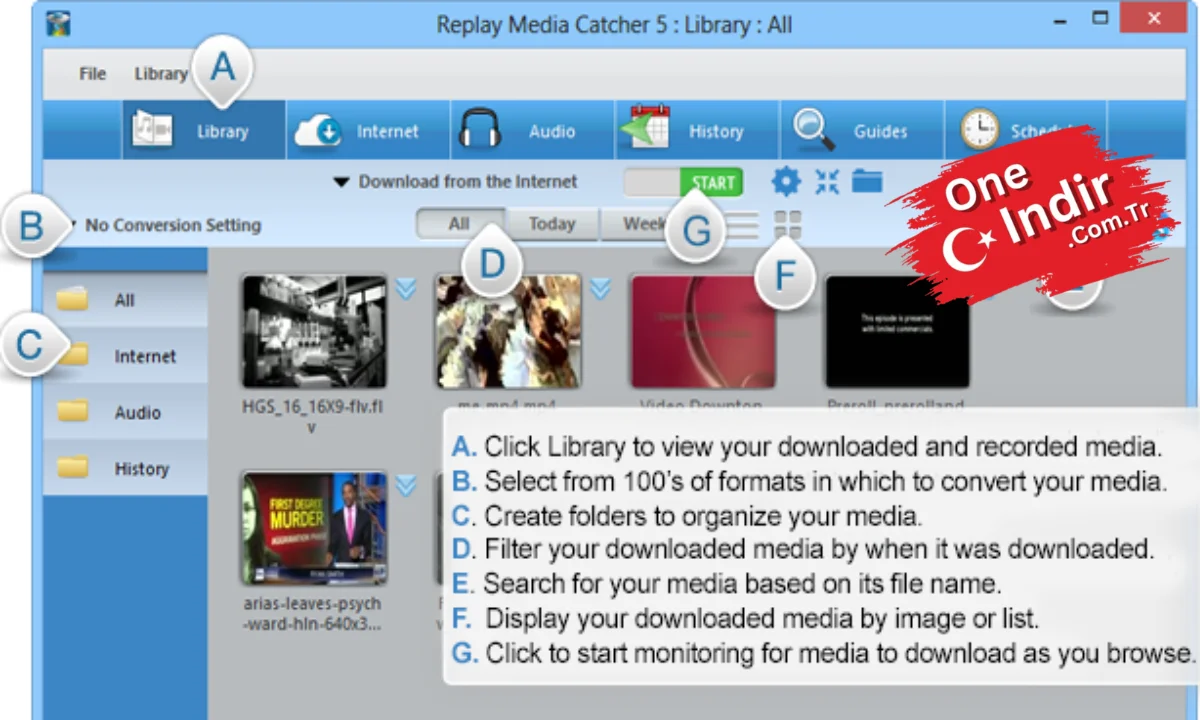Maximize the Replay Media Catcher window
This screenshot has width=1200, height=720.
click(1099, 18)
